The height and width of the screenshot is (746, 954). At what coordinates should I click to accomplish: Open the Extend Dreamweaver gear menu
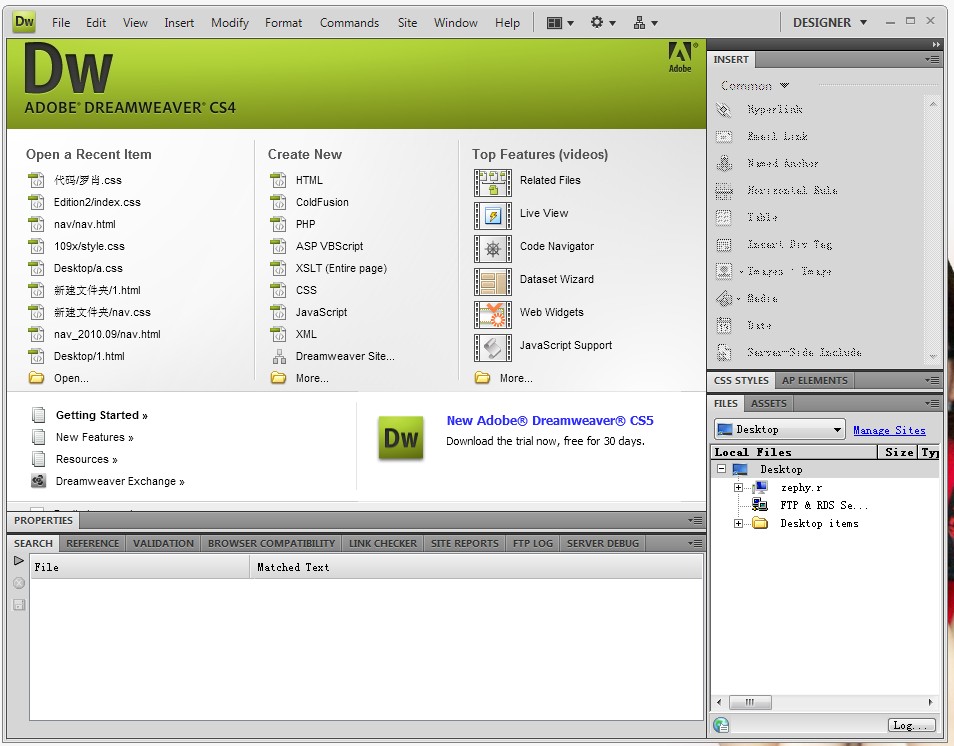(x=603, y=23)
